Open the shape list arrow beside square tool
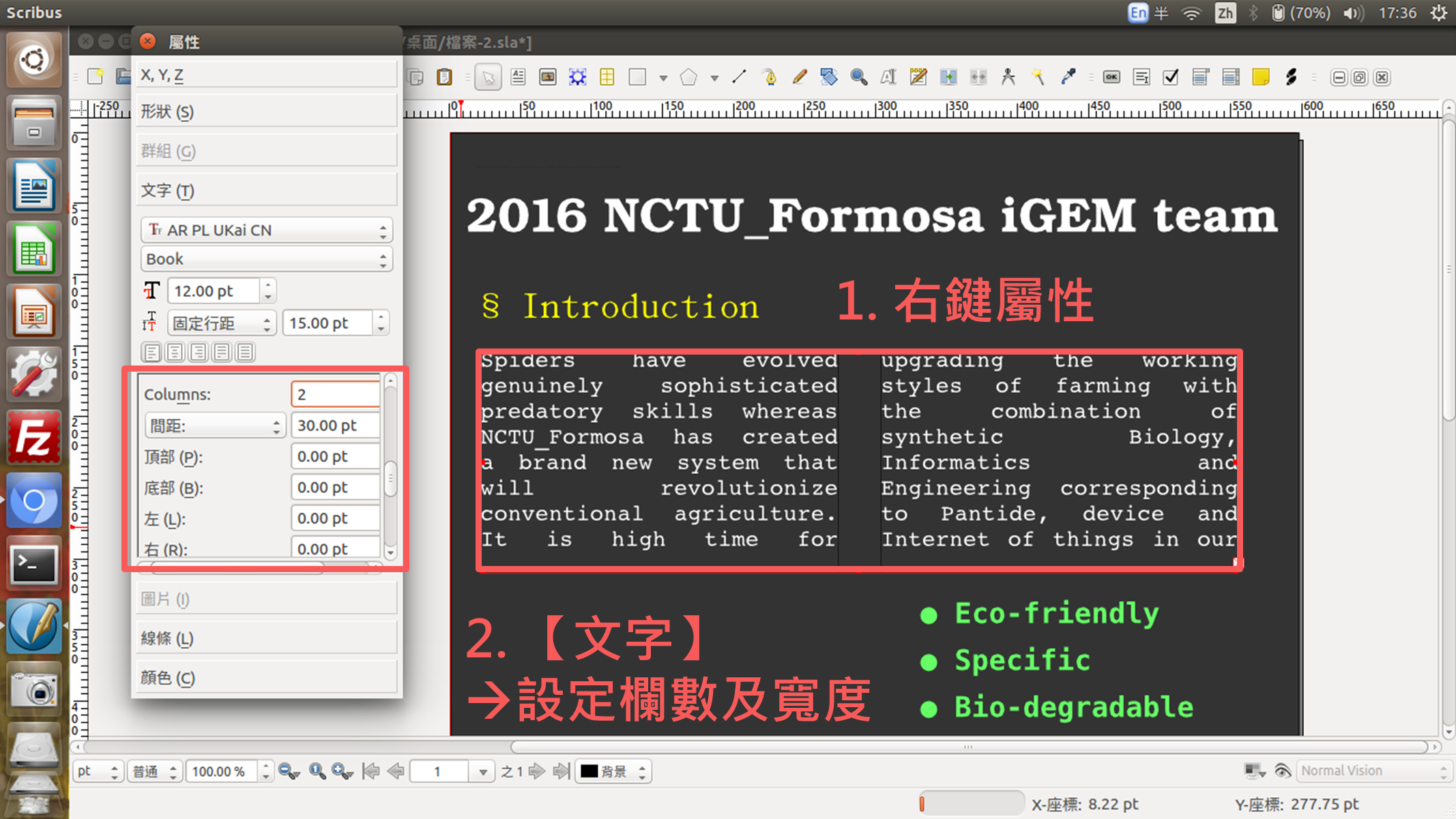Image resolution: width=1456 pixels, height=819 pixels. (663, 78)
